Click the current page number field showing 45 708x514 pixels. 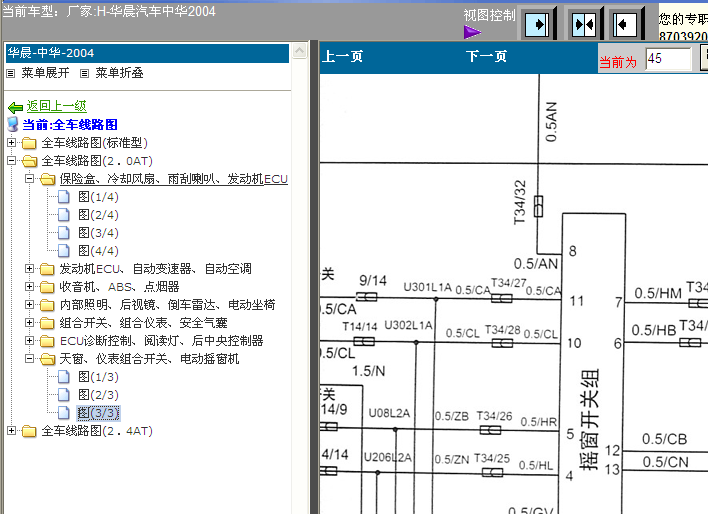(668, 59)
